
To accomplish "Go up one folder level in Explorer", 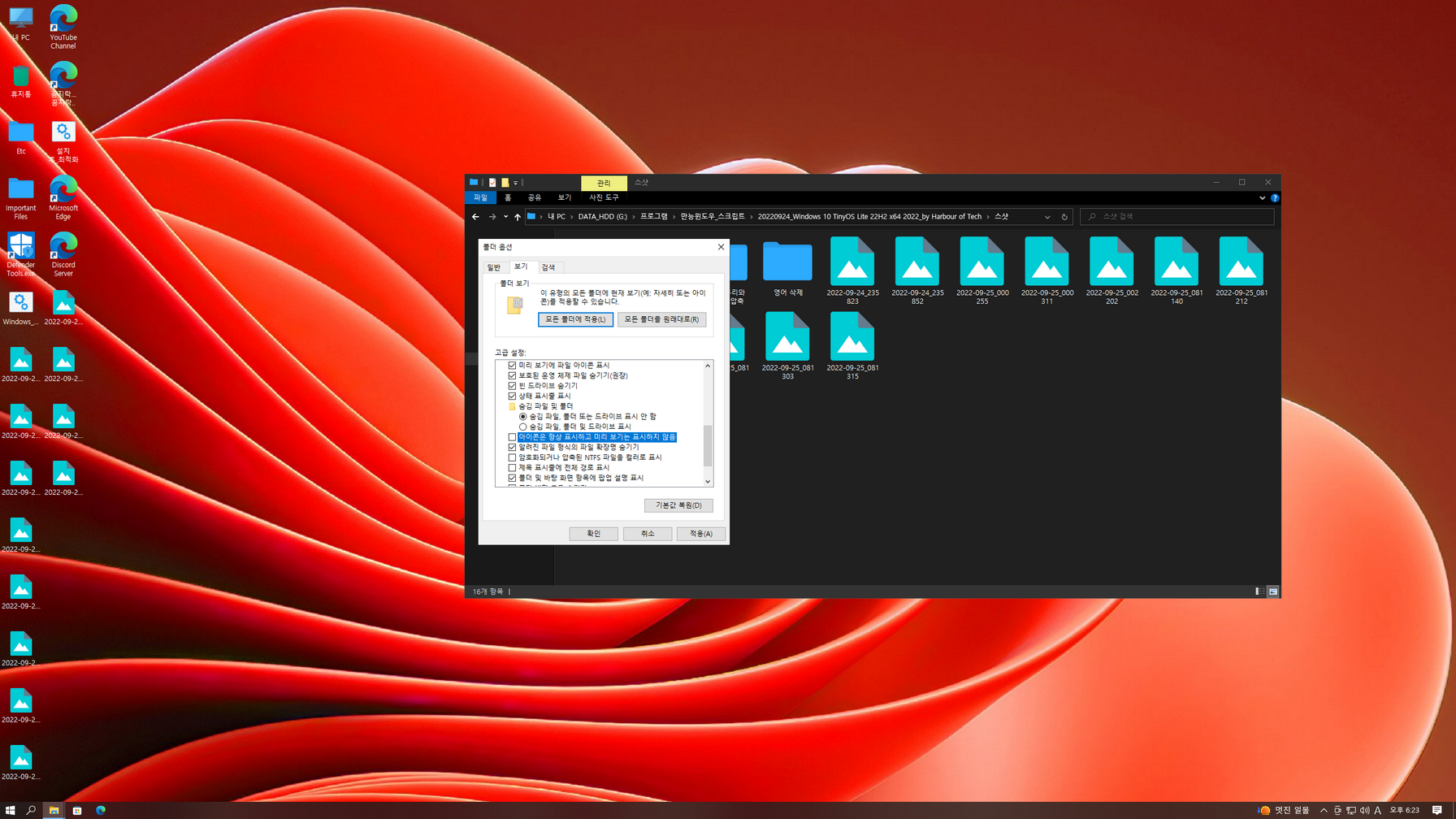I will pyautogui.click(x=518, y=217).
